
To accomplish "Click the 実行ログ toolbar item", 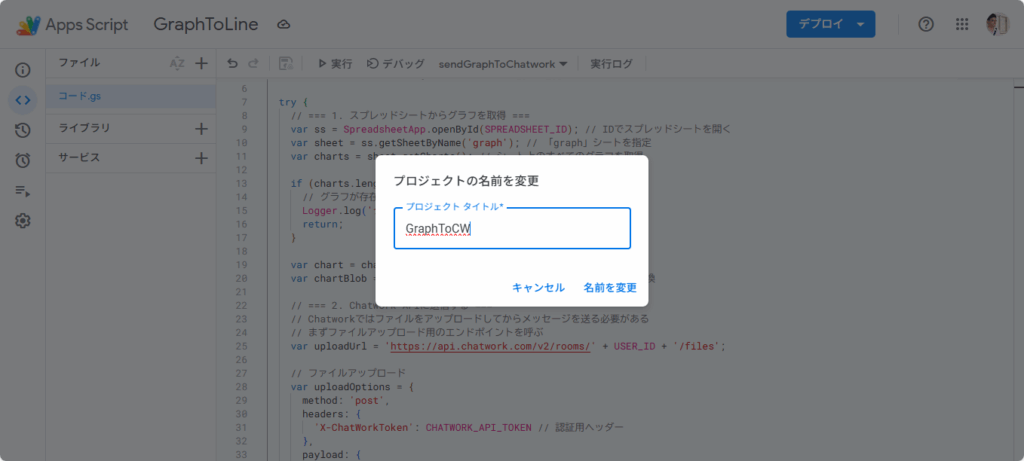I will [x=611, y=64].
